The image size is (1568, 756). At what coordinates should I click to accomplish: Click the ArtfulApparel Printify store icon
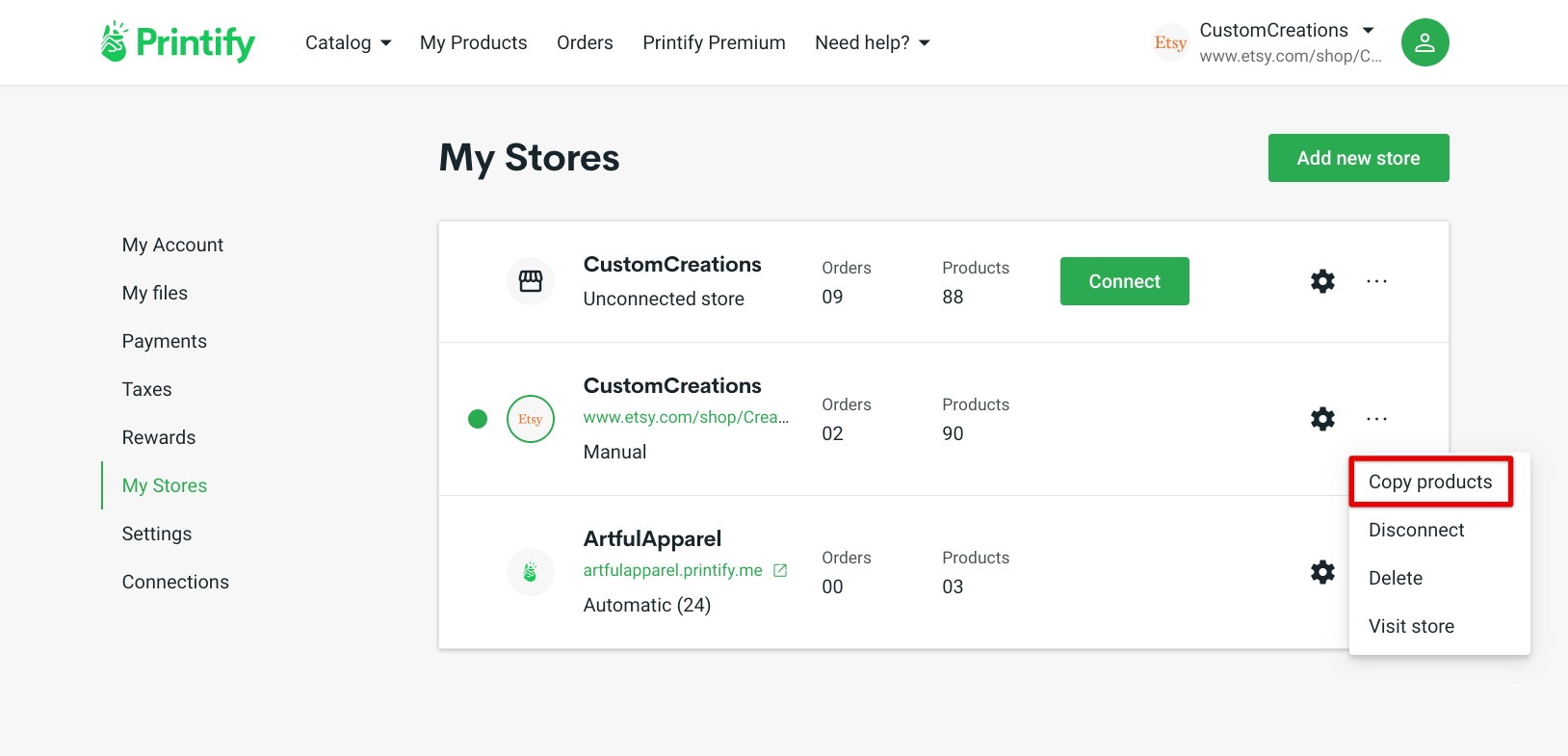[531, 572]
